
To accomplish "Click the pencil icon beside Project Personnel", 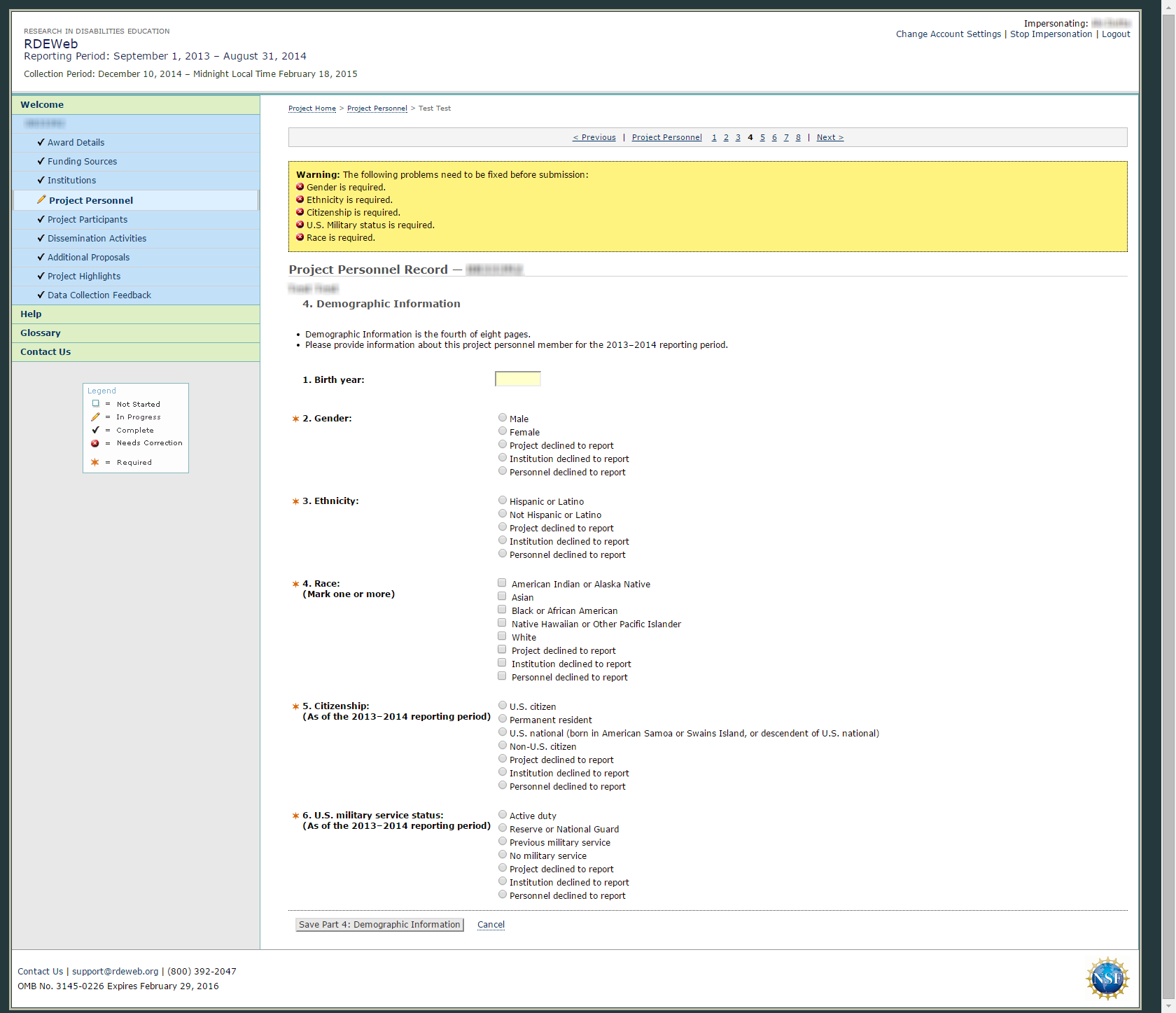I will click(x=41, y=200).
